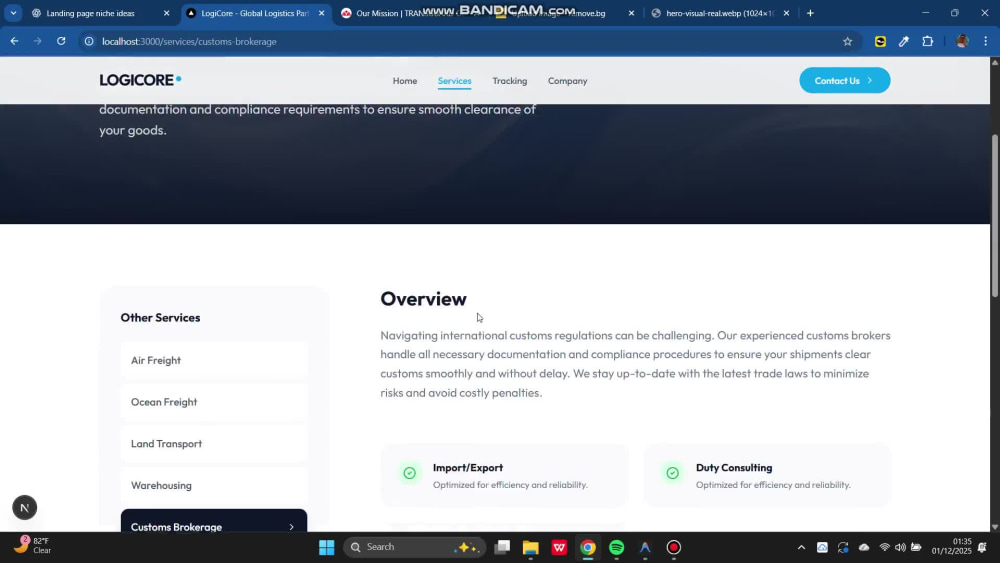
Task: Open the Tracking nav link
Action: [x=510, y=81]
